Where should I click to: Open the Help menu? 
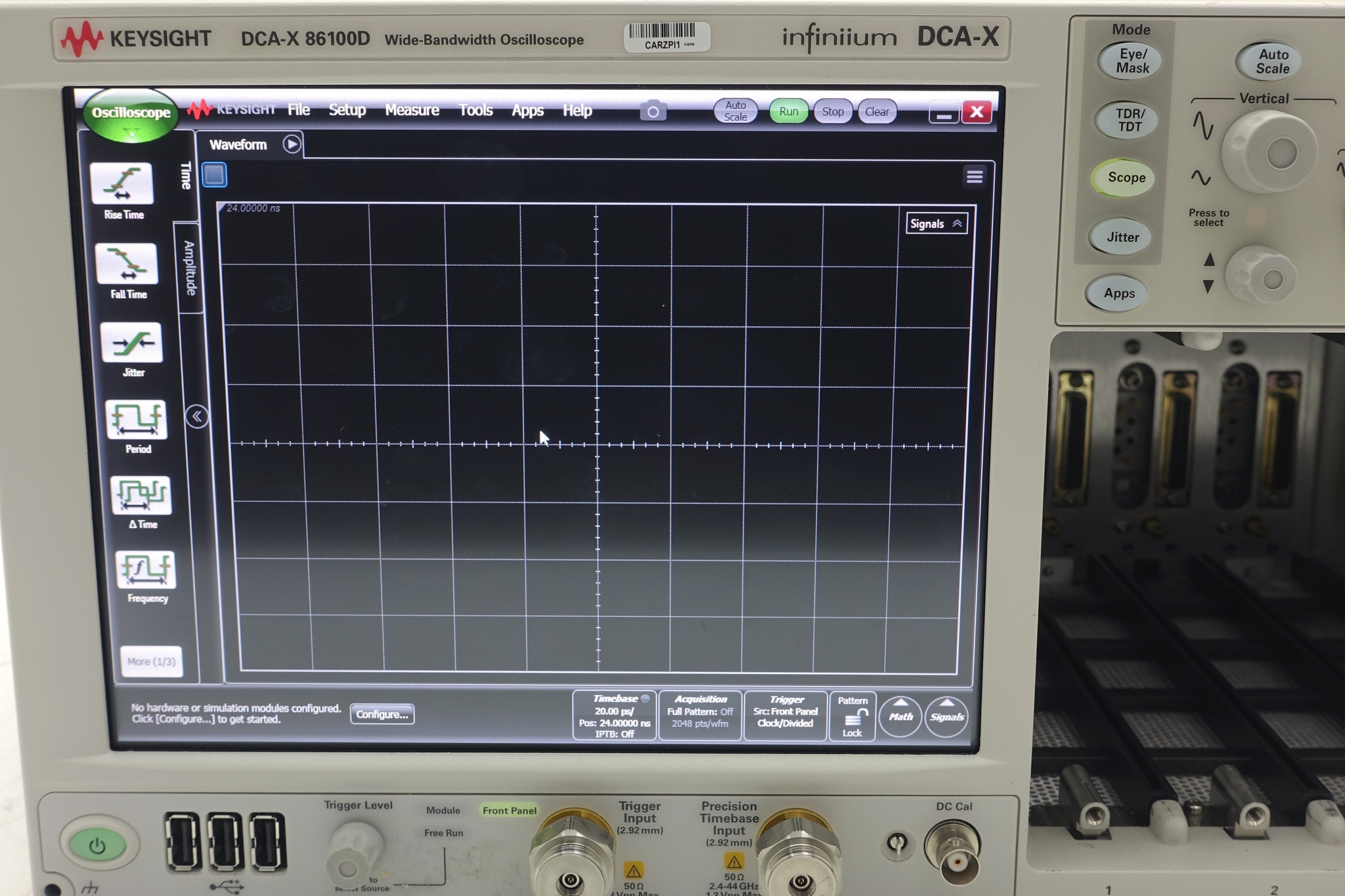[577, 111]
